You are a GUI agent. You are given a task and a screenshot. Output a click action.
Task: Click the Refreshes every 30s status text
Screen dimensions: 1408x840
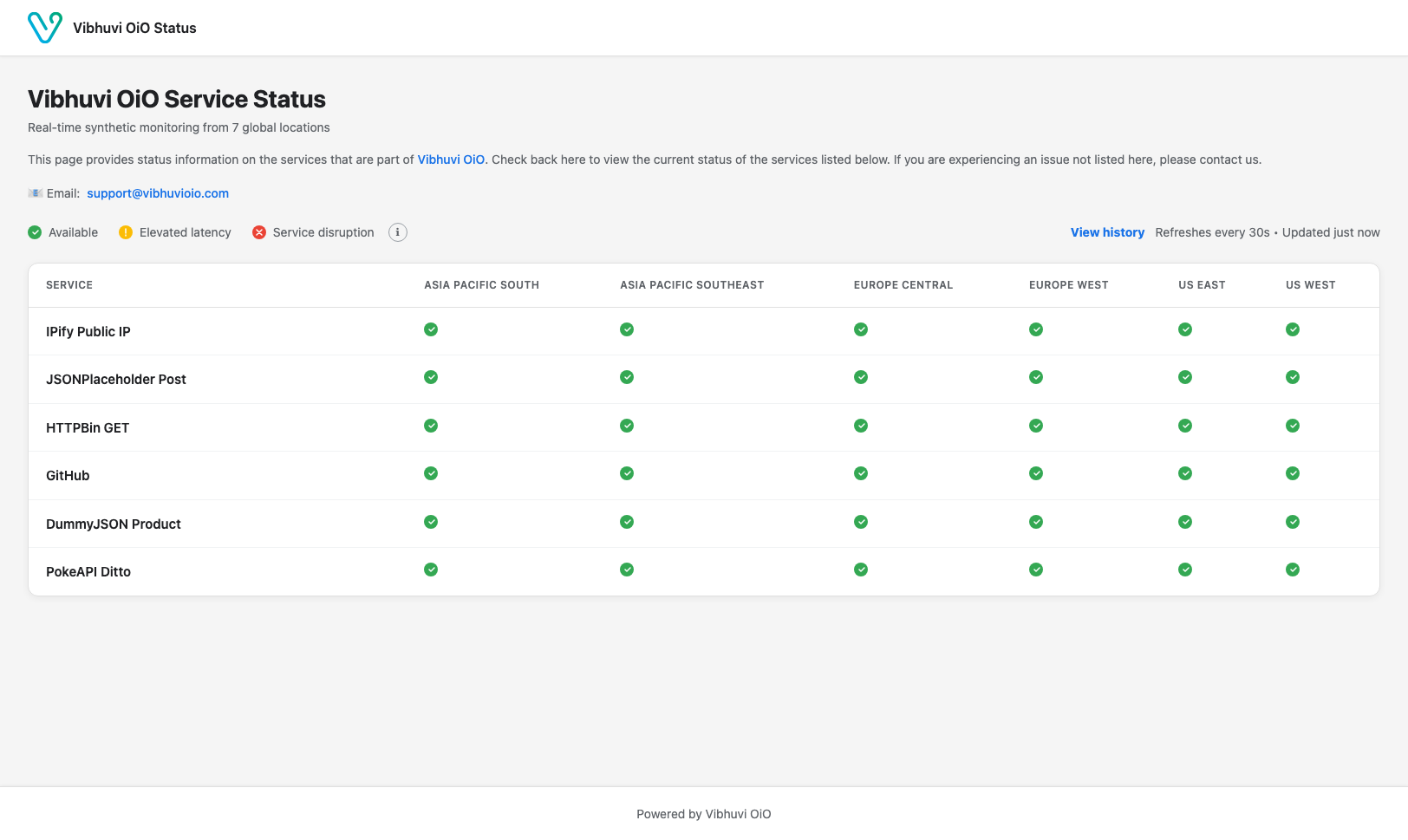tap(1212, 232)
